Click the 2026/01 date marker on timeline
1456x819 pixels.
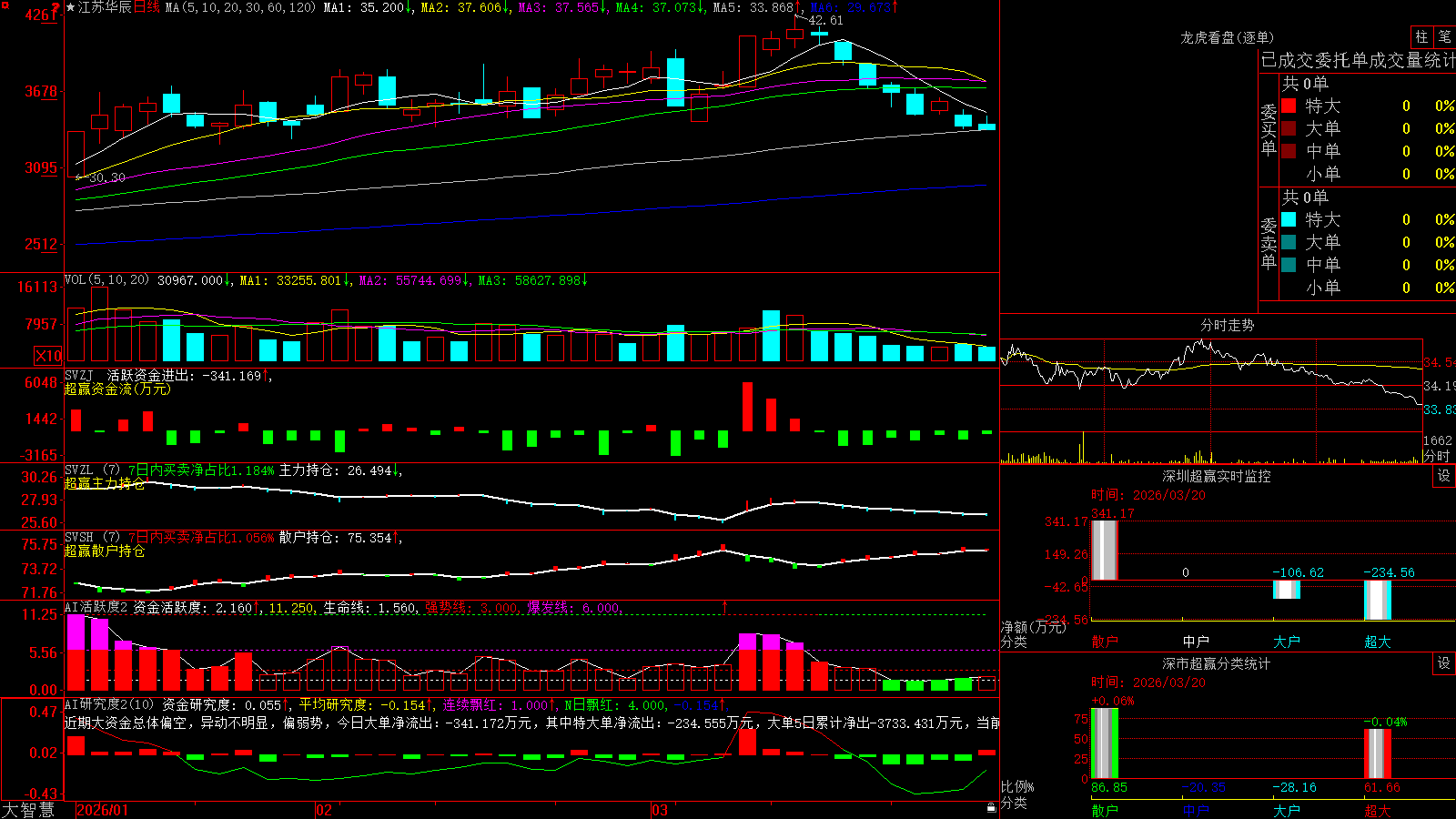click(103, 810)
